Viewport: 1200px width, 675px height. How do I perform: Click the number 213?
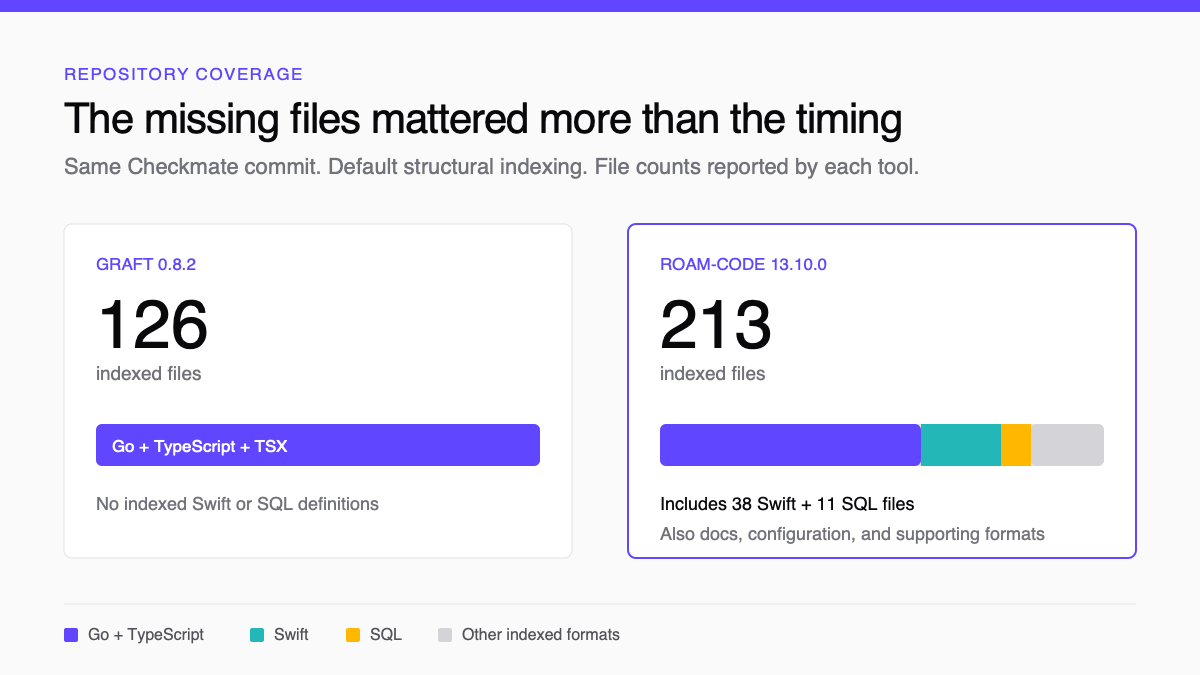(x=716, y=325)
